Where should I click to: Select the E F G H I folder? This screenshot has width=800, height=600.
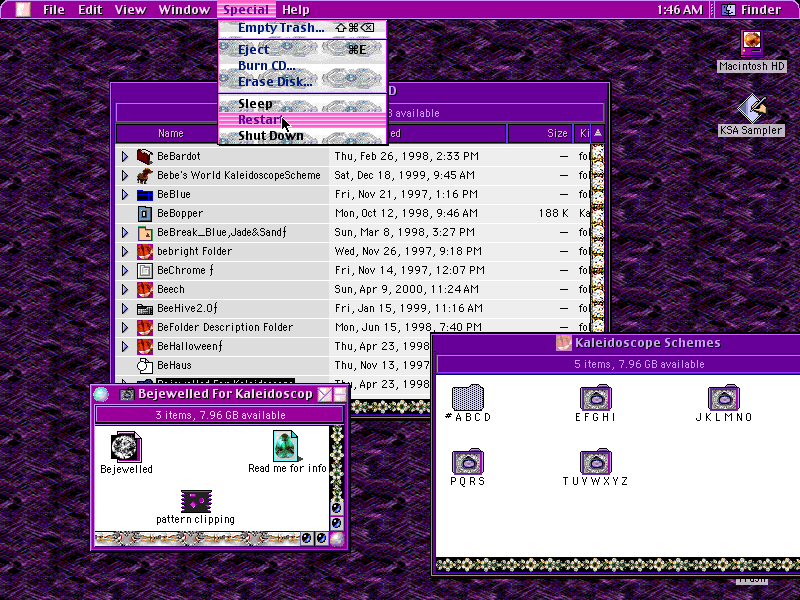click(595, 397)
